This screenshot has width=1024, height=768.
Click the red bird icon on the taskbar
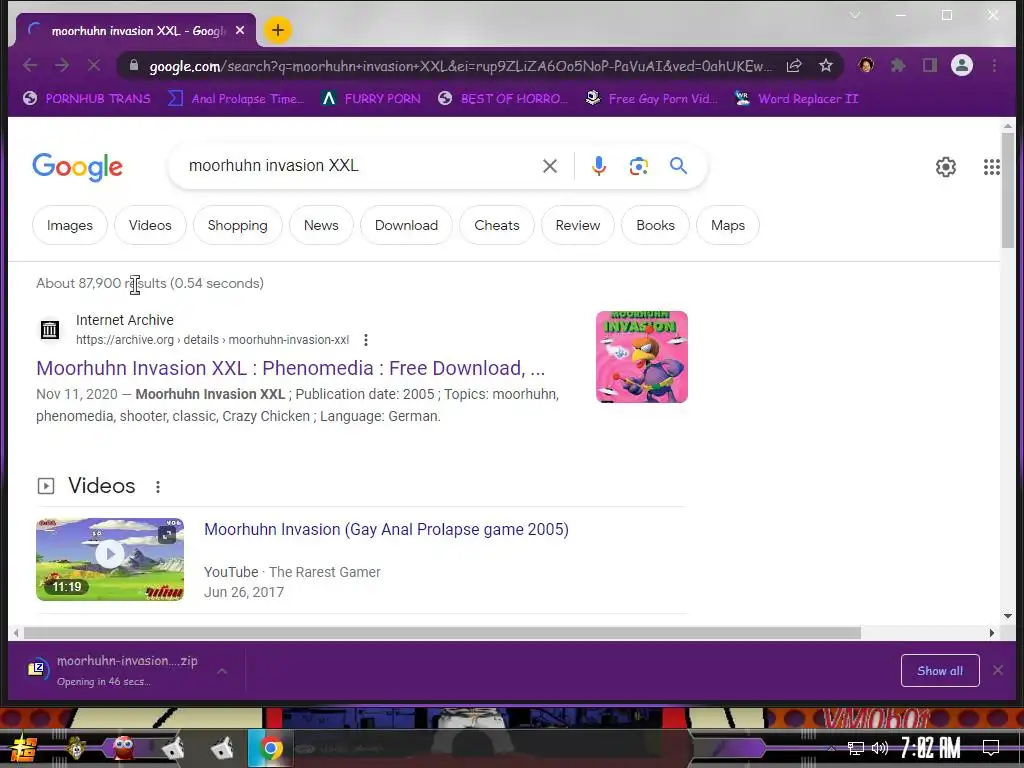(x=123, y=748)
